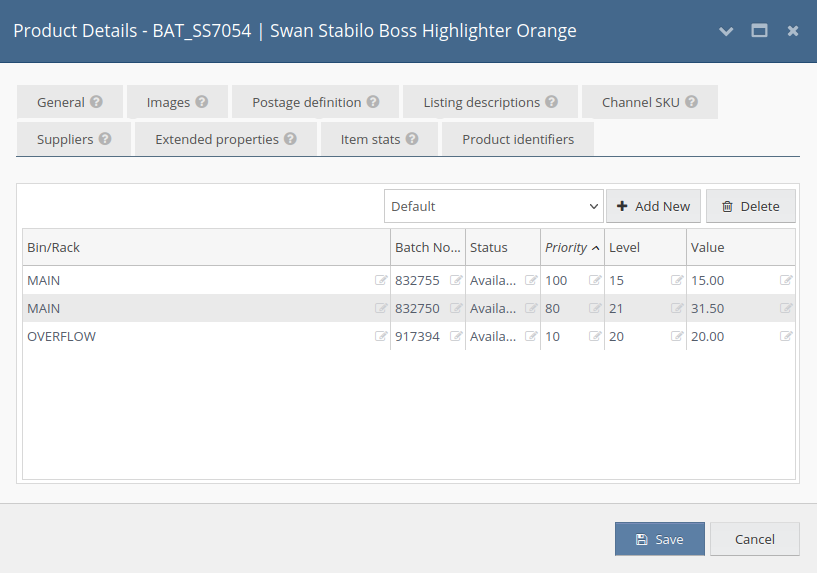Image resolution: width=817 pixels, height=573 pixels.
Task: Click the help icon on Images tab
Action: coord(202,102)
